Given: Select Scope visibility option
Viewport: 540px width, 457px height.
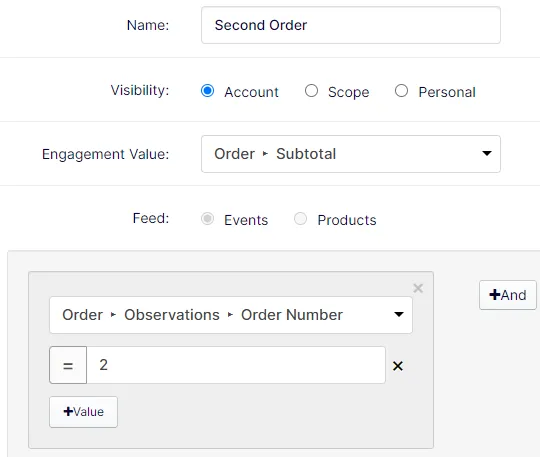Looking at the screenshot, I should pos(311,91).
